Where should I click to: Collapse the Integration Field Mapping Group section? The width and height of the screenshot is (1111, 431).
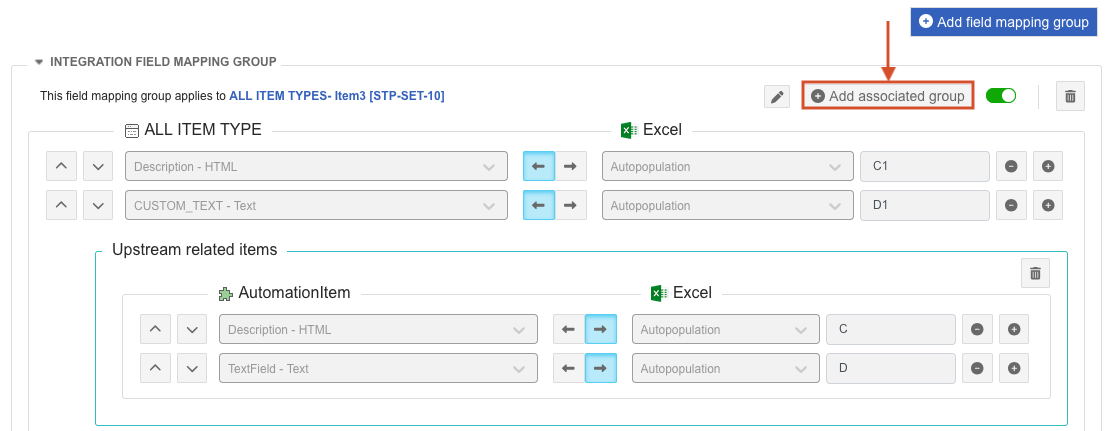click(x=39, y=62)
